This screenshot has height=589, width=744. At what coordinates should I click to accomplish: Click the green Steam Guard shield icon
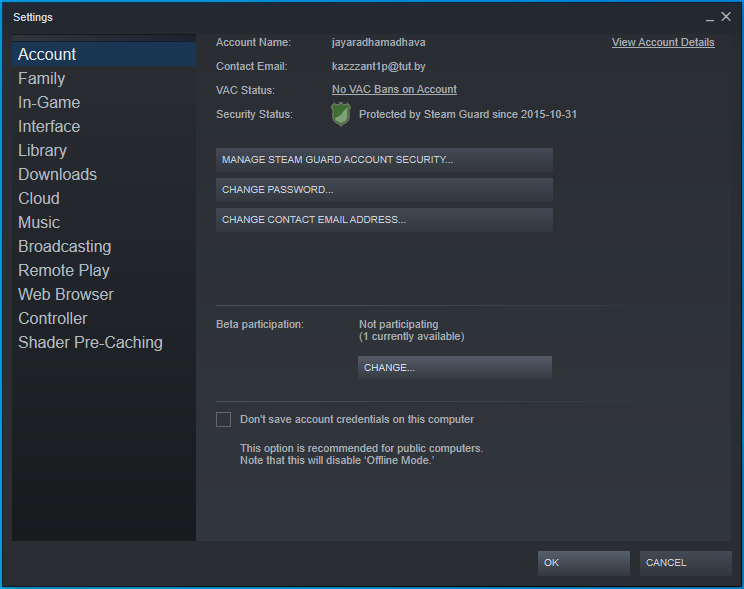[x=341, y=114]
